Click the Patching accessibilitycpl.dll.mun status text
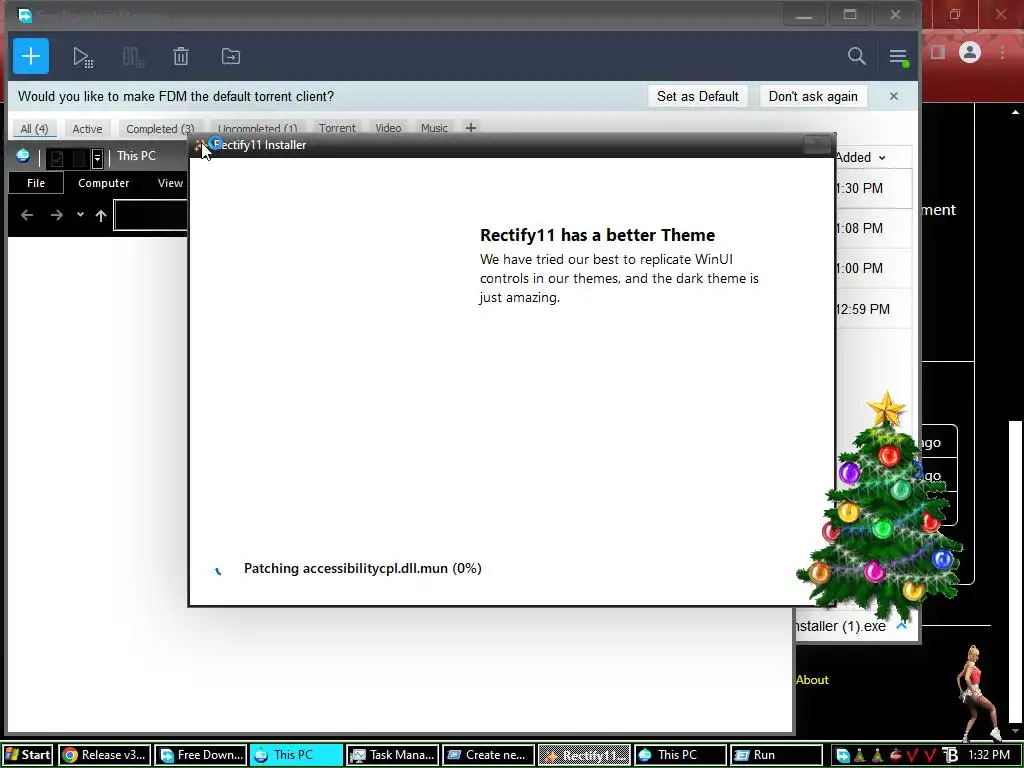1024x768 pixels. [362, 568]
